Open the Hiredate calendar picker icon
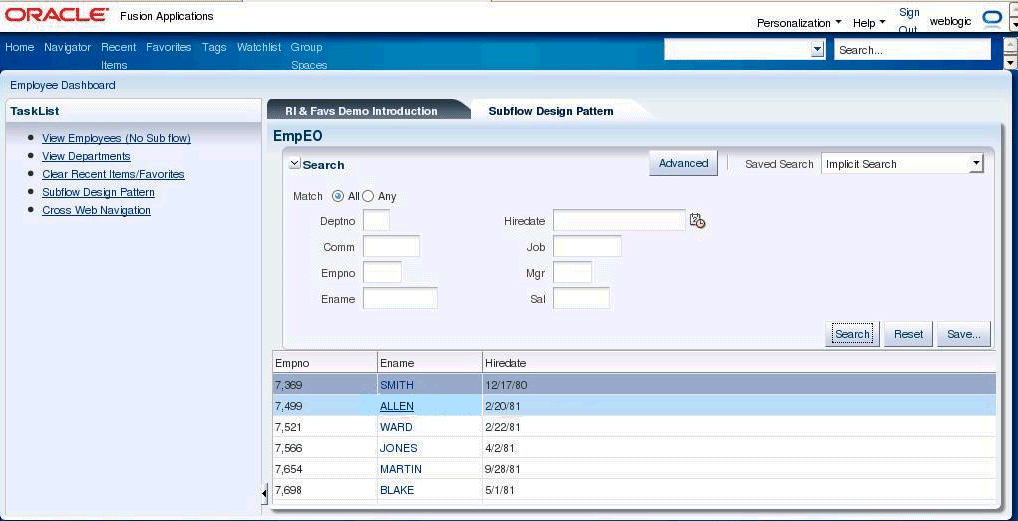This screenshot has height=521, width=1018. tap(697, 221)
